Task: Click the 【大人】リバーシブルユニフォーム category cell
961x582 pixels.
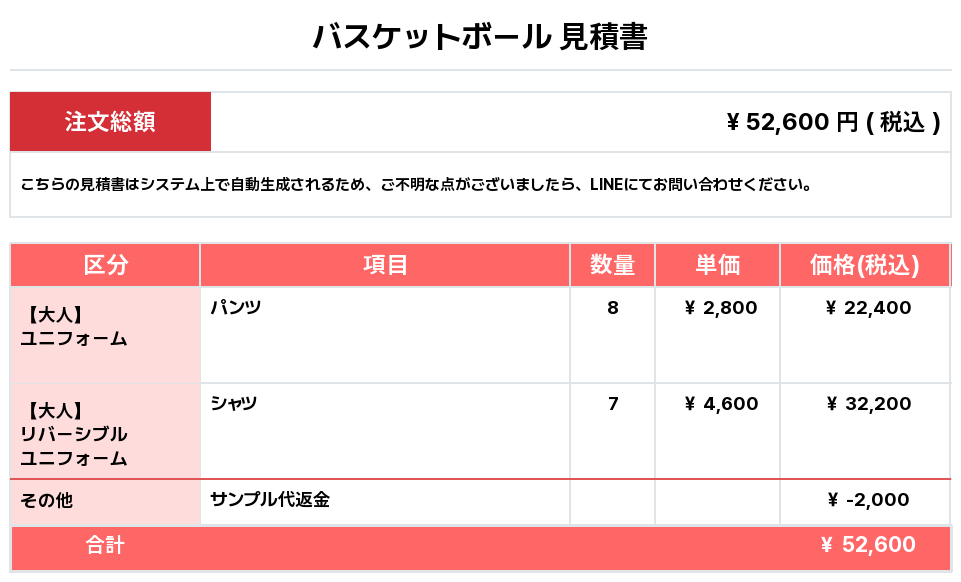Action: [x=105, y=431]
